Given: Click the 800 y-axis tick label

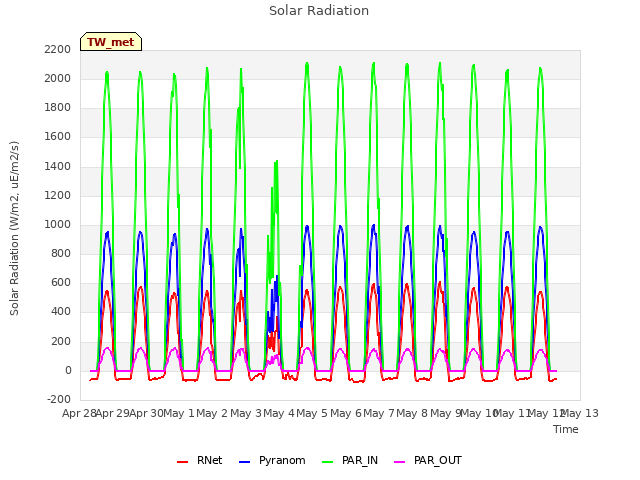Looking at the screenshot, I should pos(61,253).
